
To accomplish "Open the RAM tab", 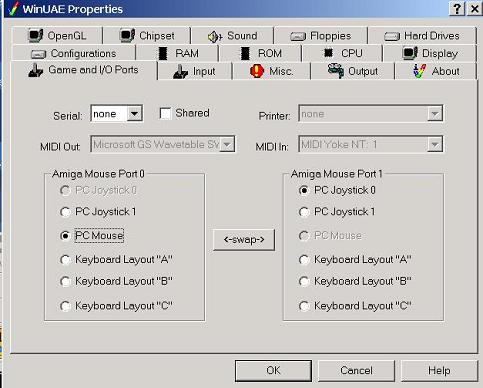I will pyautogui.click(x=177, y=53).
